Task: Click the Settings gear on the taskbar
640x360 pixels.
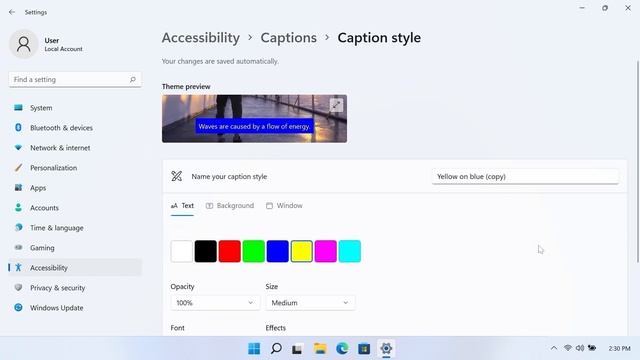Action: pyautogui.click(x=386, y=349)
